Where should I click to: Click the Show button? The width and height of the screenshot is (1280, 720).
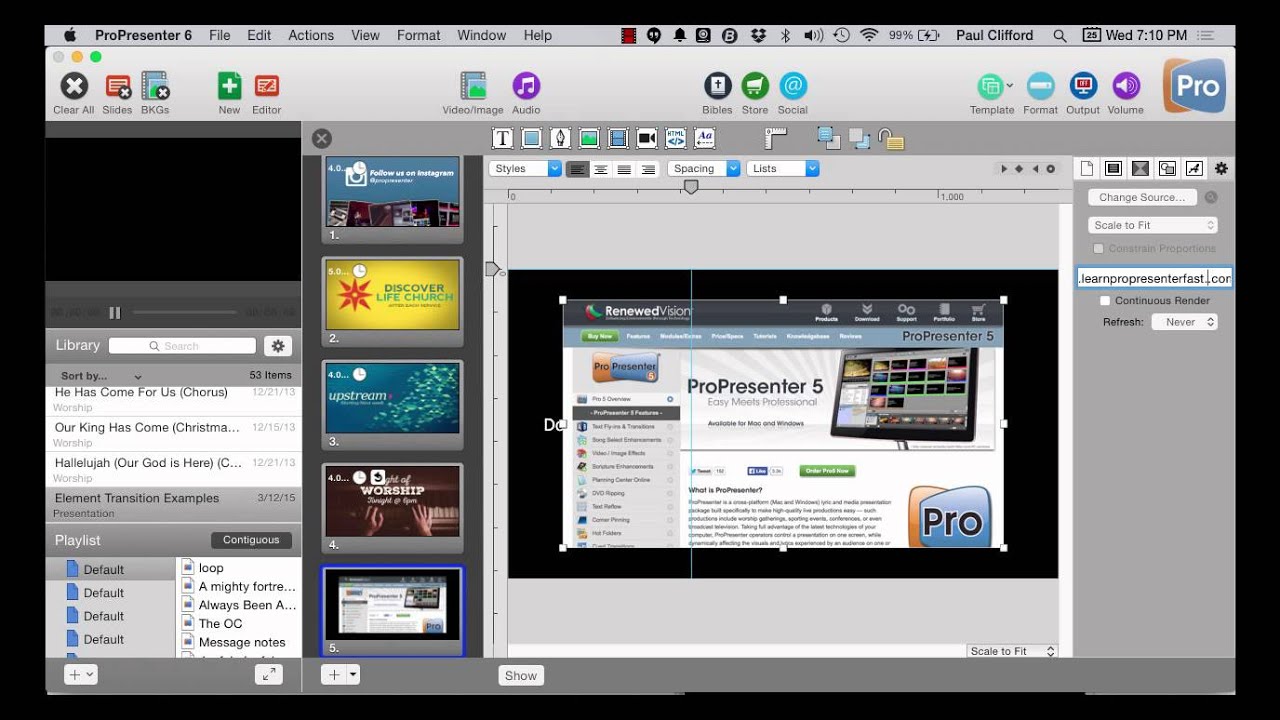[x=521, y=675]
